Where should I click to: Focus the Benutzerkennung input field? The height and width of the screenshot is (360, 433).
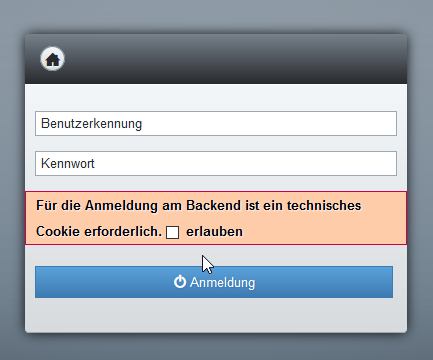pyautogui.click(x=216, y=124)
